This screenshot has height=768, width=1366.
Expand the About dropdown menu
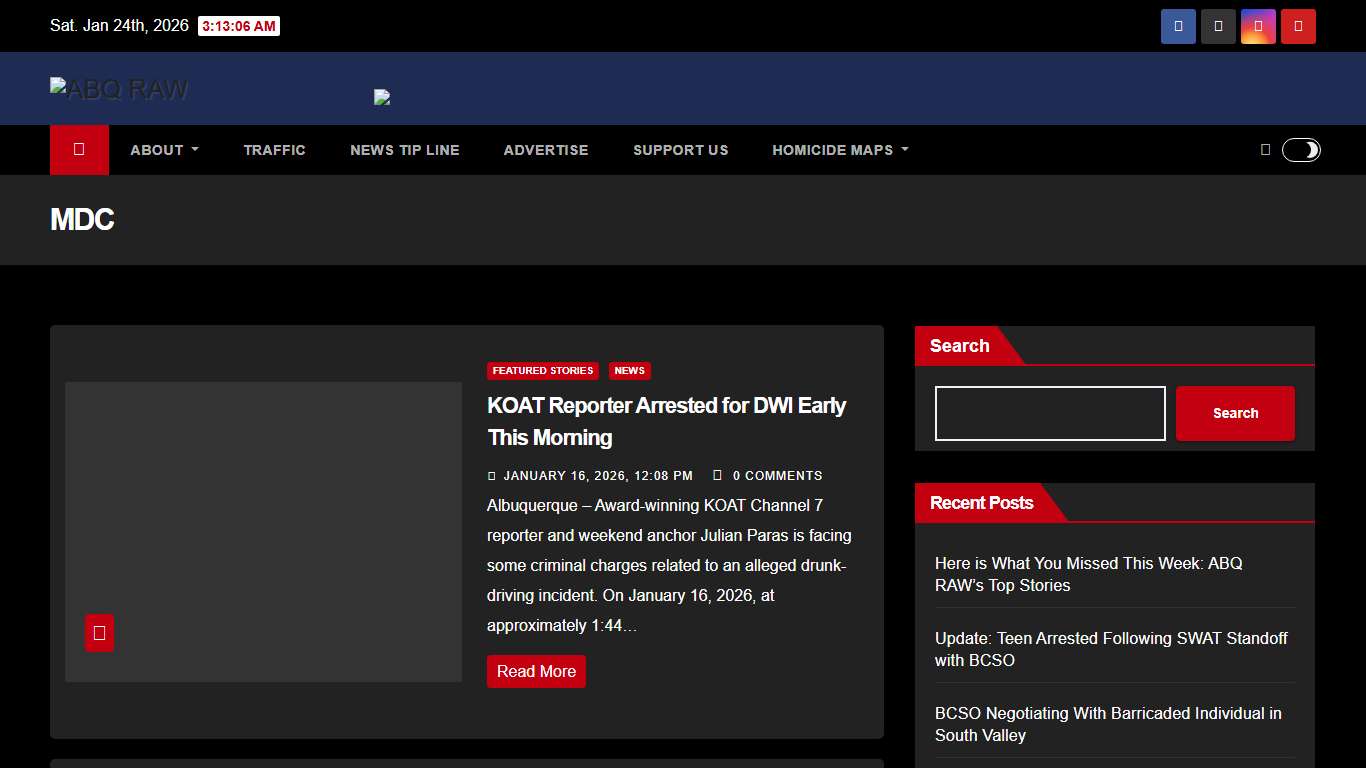[x=164, y=150]
